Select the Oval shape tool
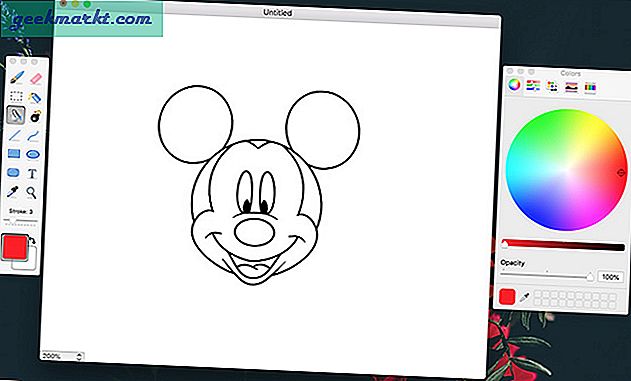This screenshot has height=381, width=631. [x=33, y=154]
